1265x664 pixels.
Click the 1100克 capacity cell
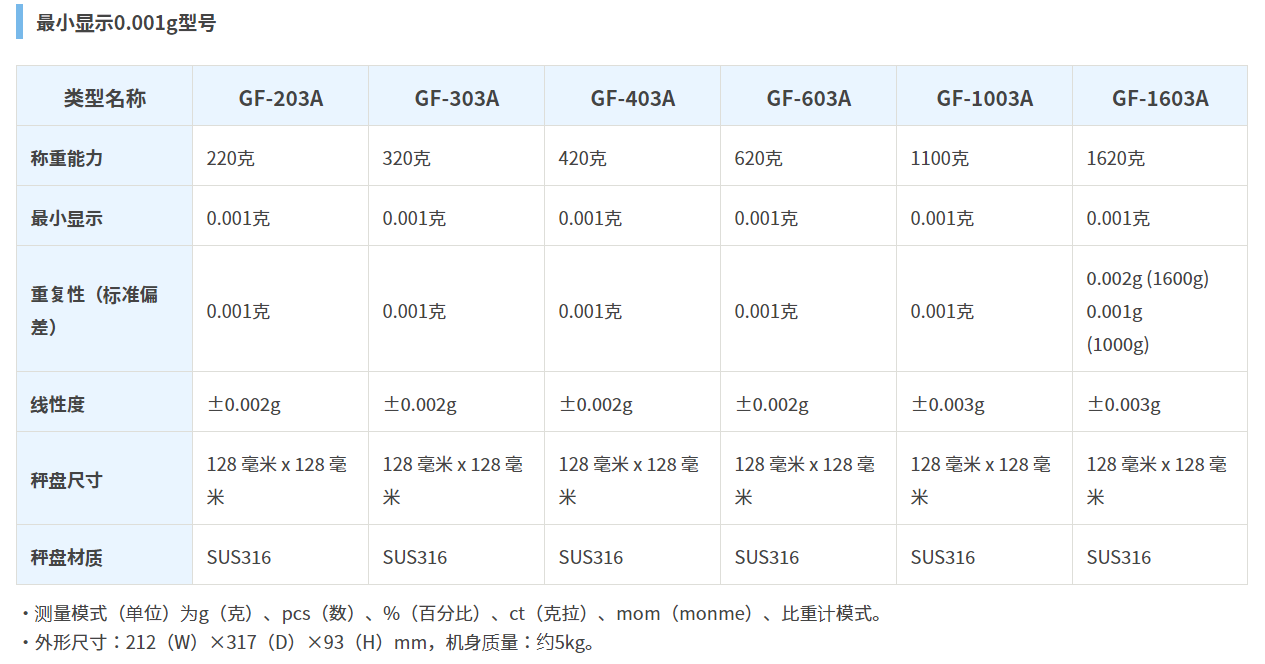pos(939,158)
